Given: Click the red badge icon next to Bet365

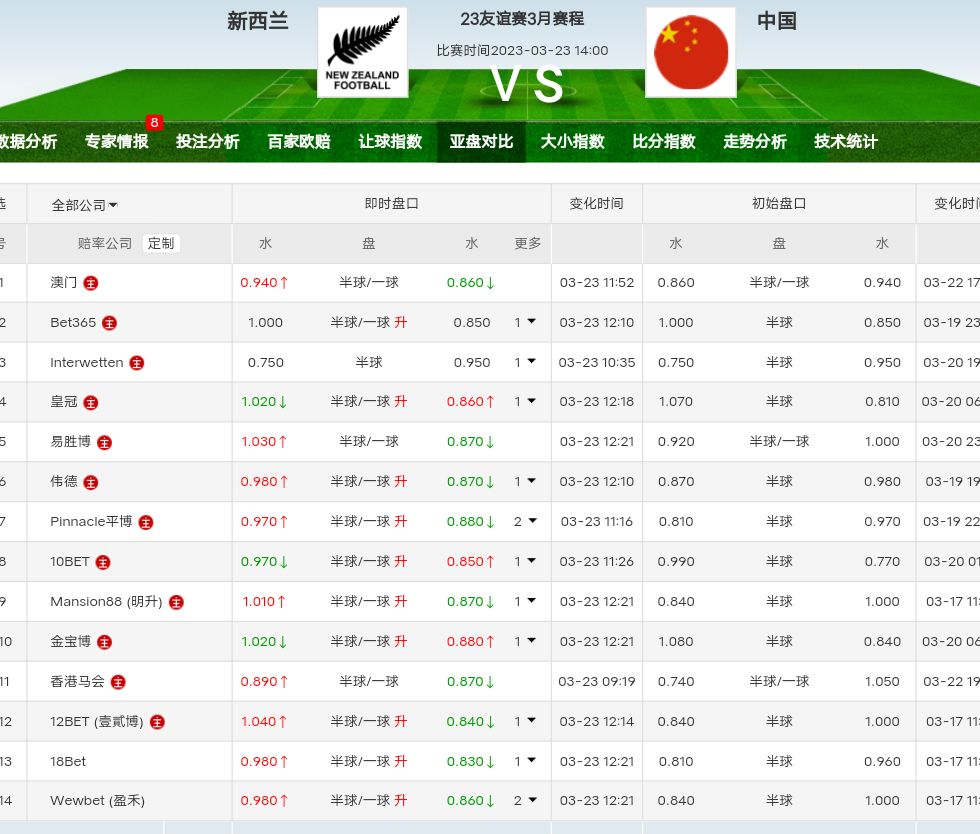Looking at the screenshot, I should click(x=110, y=323).
